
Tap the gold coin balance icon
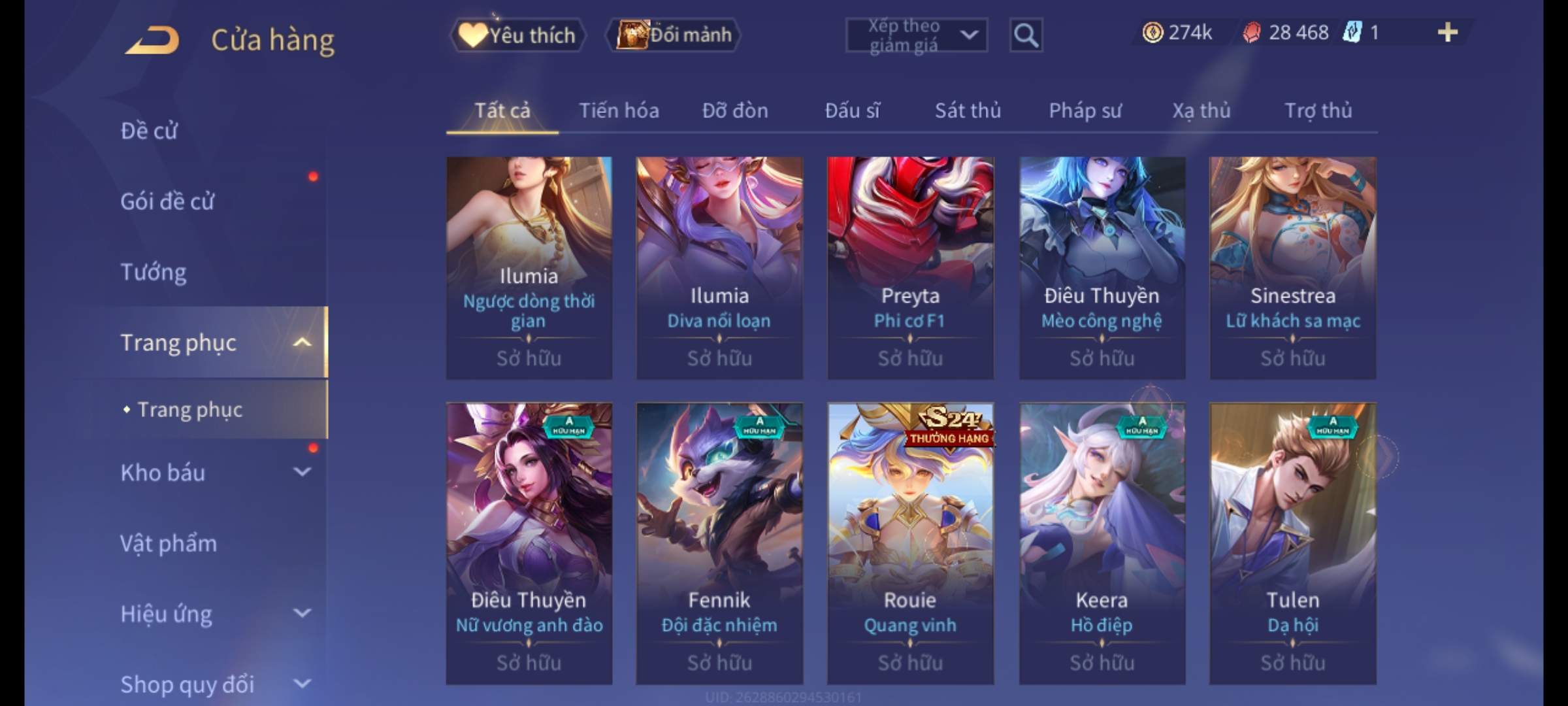[1152, 32]
